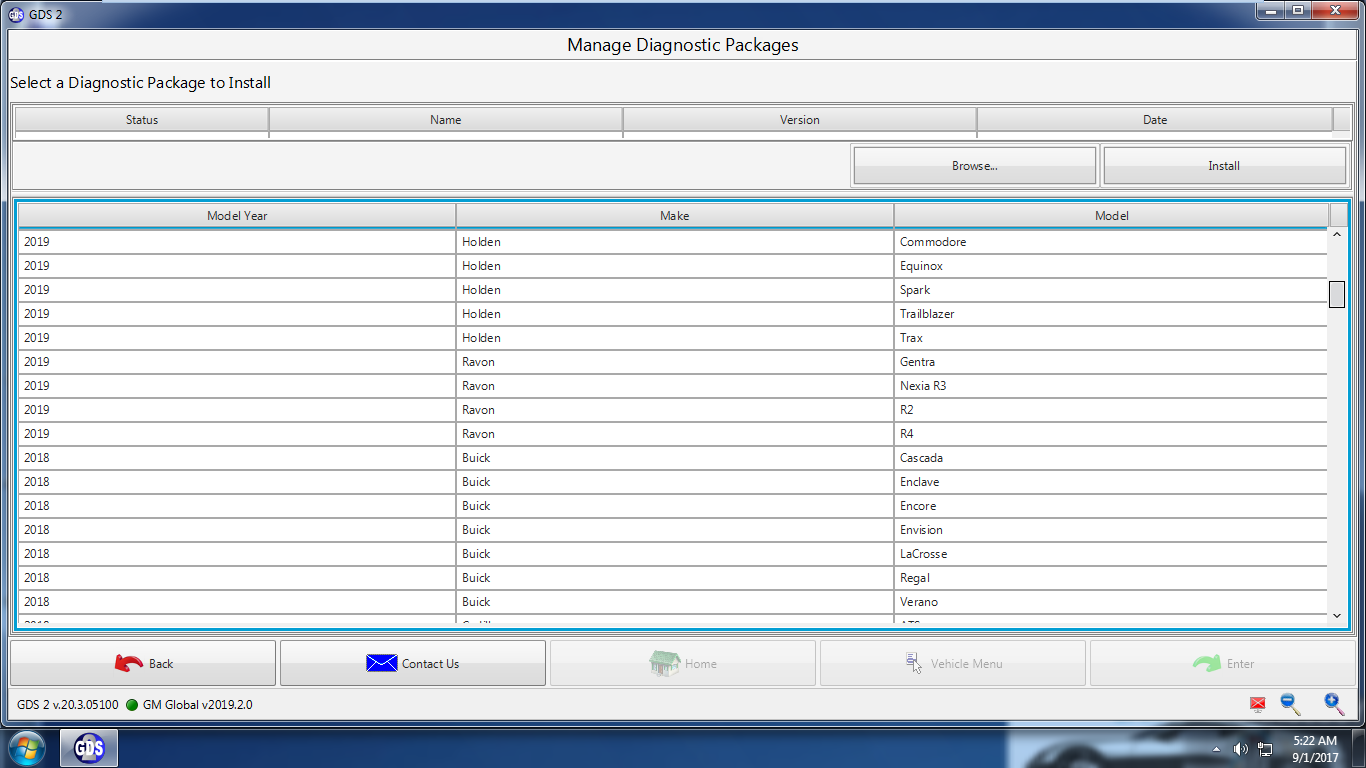Select the Holden Equinox row

(673, 266)
